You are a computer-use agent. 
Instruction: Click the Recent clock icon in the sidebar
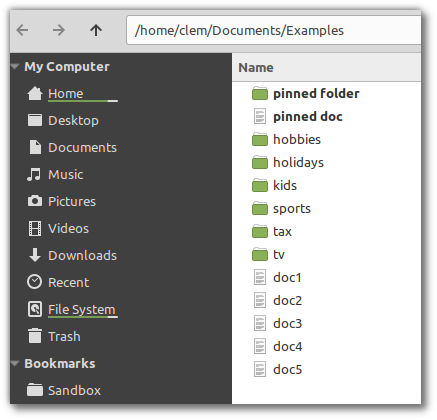point(35,282)
